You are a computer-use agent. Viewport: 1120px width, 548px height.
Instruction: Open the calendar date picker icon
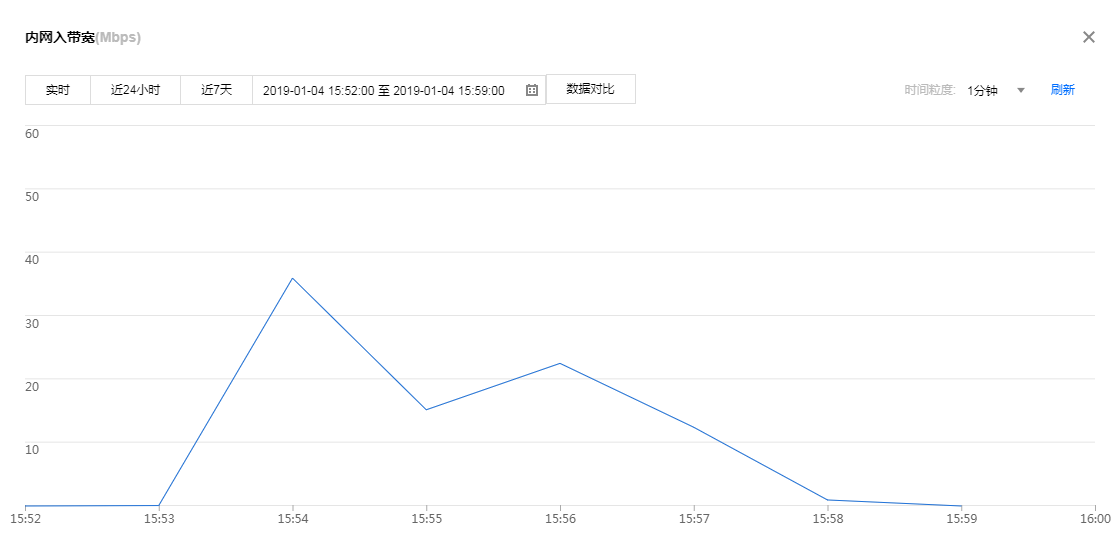click(x=532, y=90)
